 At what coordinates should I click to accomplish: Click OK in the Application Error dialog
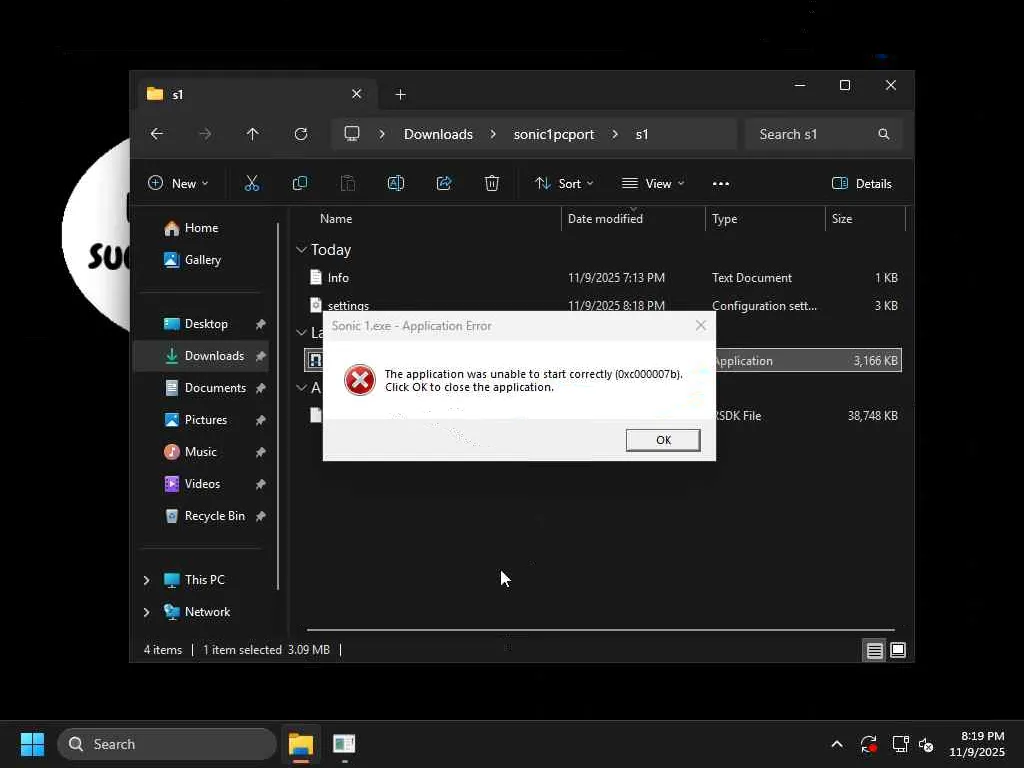pos(663,440)
